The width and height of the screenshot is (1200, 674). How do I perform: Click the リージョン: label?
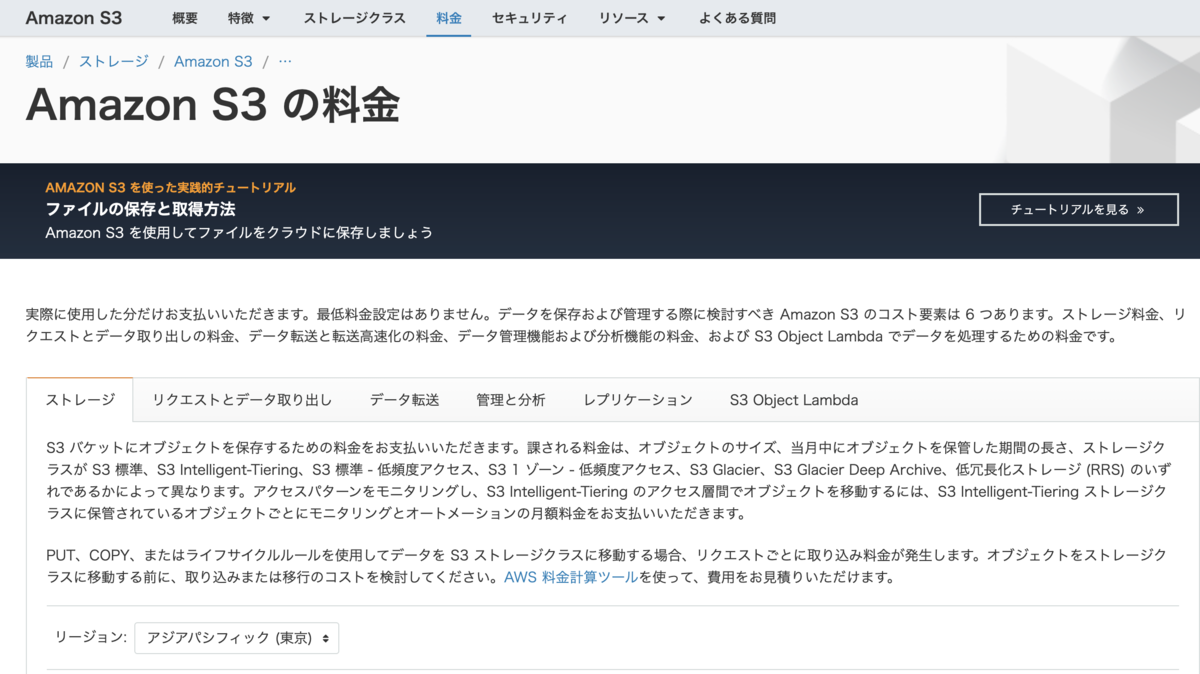click(91, 637)
